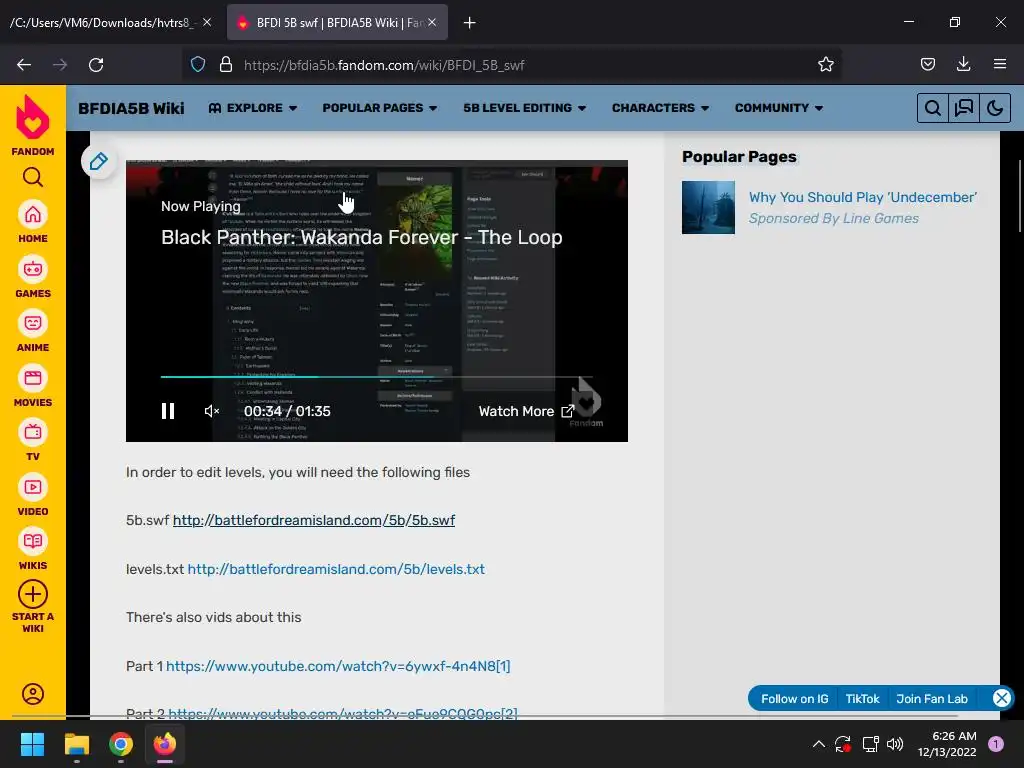
Task: View site security padlock info
Action: click(226, 65)
